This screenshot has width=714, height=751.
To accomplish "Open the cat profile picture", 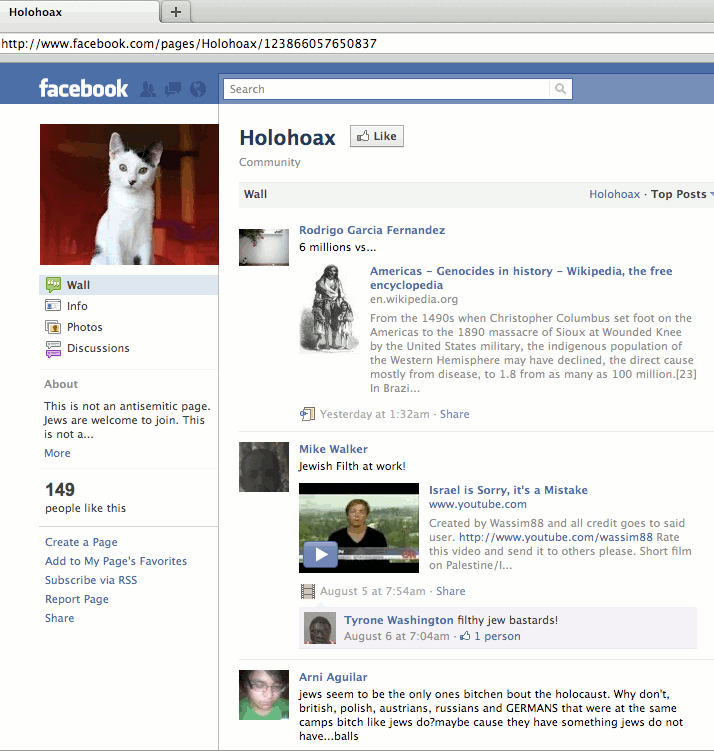I will point(129,194).
